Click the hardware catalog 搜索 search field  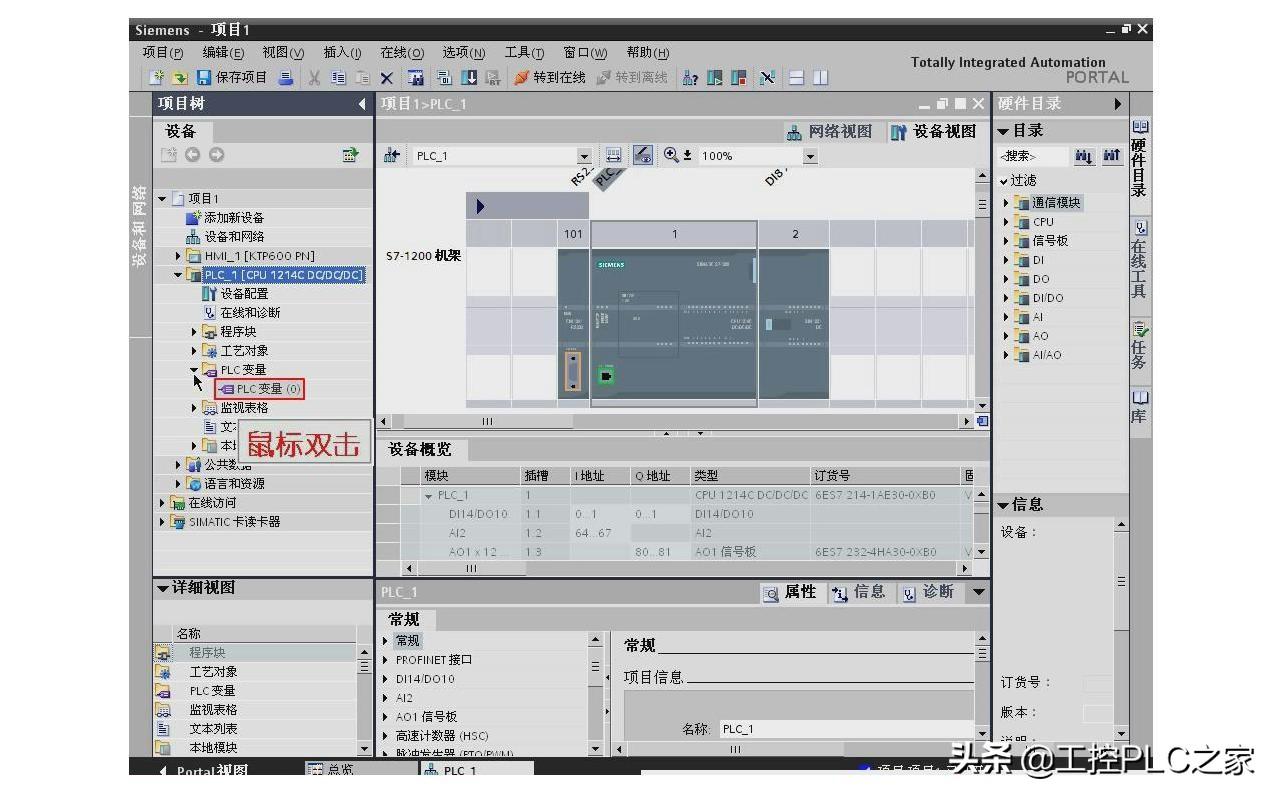(1031, 156)
